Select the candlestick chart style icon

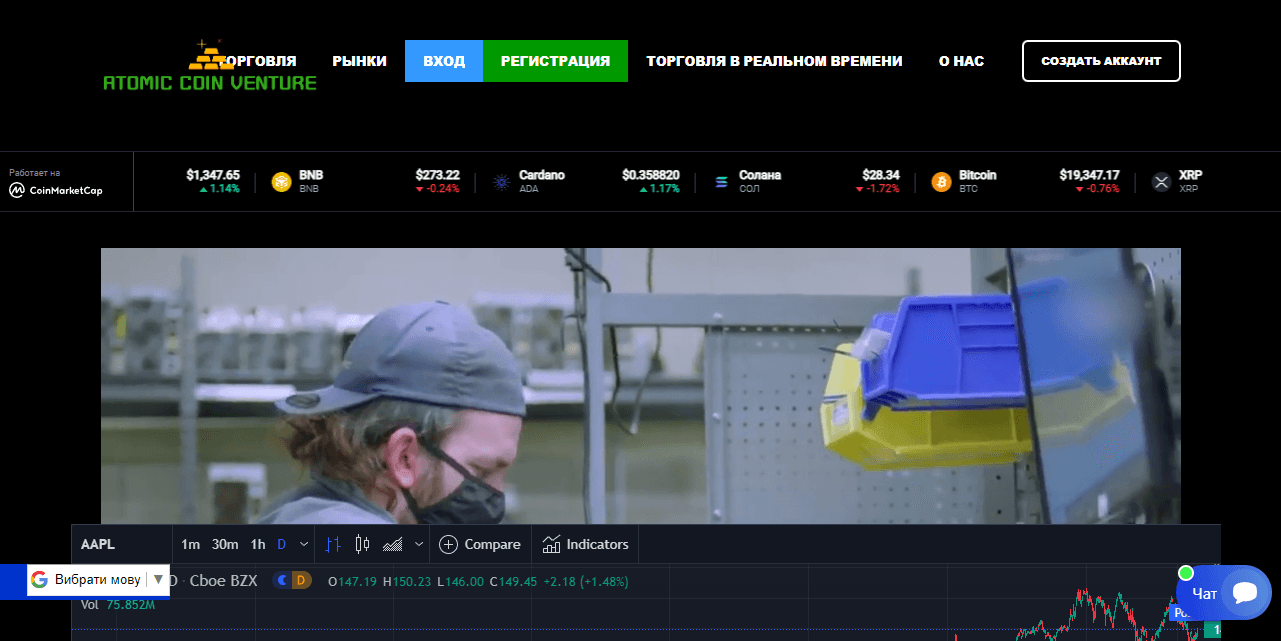362,544
